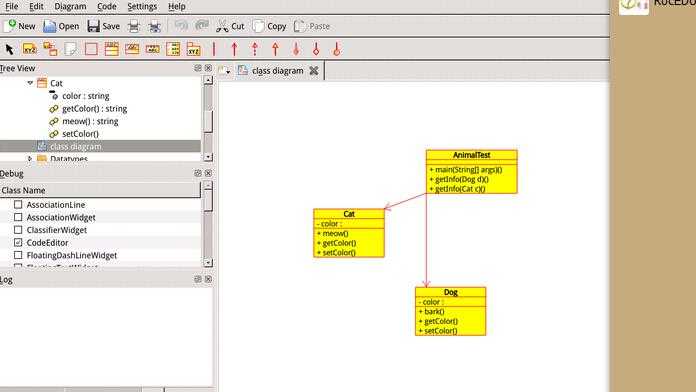This screenshot has height=392, width=696.
Task: Open the Edit menu
Action: 36,6
